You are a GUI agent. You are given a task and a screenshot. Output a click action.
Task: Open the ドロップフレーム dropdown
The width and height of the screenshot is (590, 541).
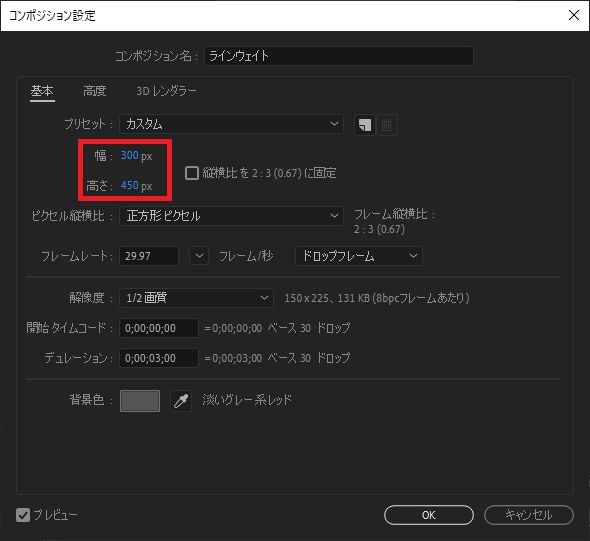click(359, 256)
